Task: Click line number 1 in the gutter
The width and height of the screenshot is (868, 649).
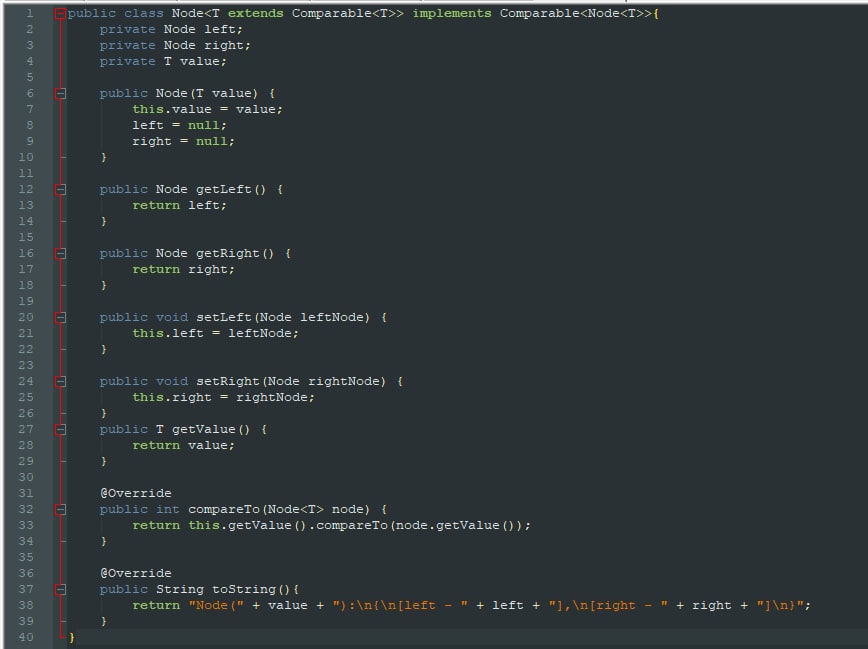Action: 29,13
